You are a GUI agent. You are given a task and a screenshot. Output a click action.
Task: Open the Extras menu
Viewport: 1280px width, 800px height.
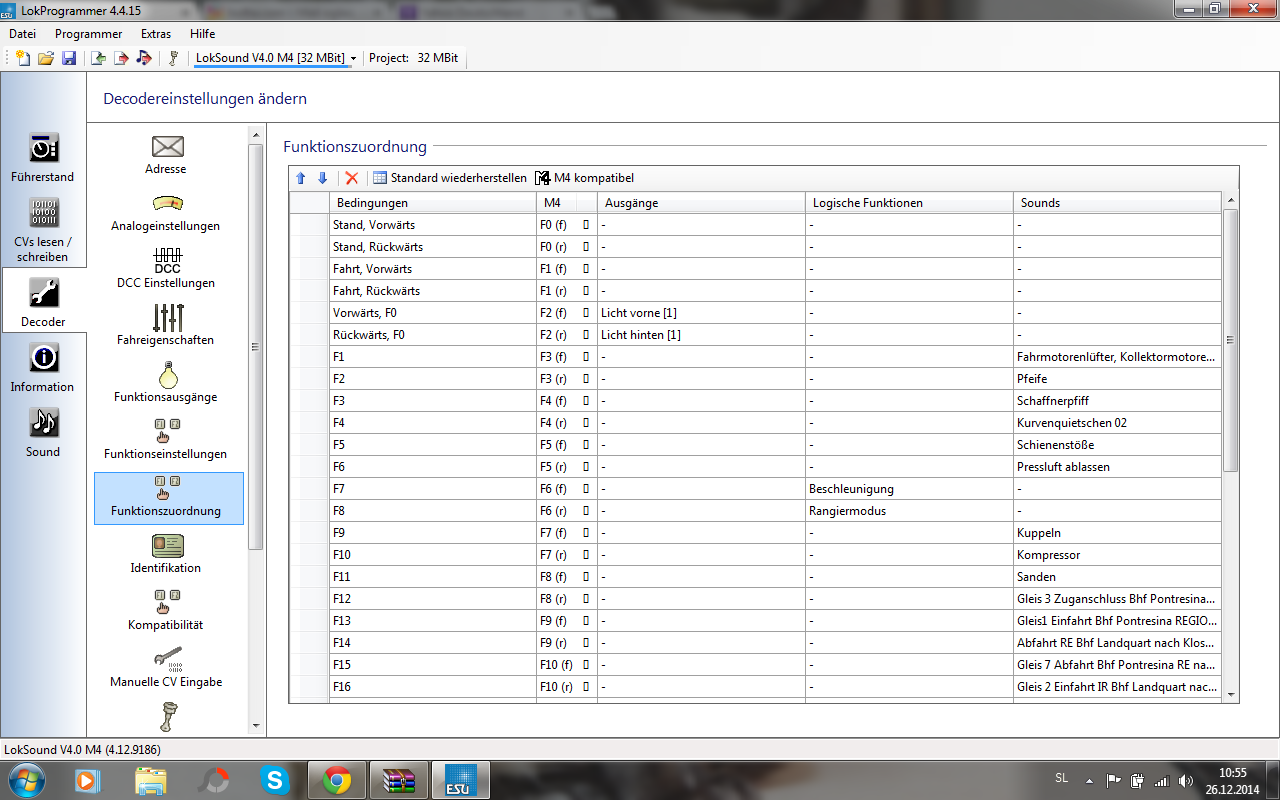point(156,34)
